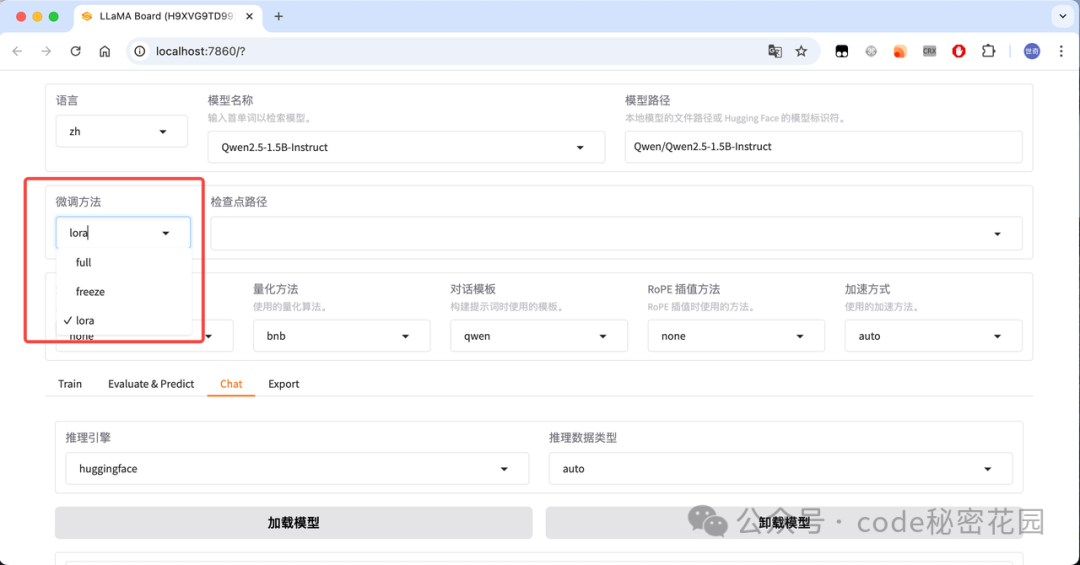Open the Chrome profile avatar

click(x=1032, y=51)
